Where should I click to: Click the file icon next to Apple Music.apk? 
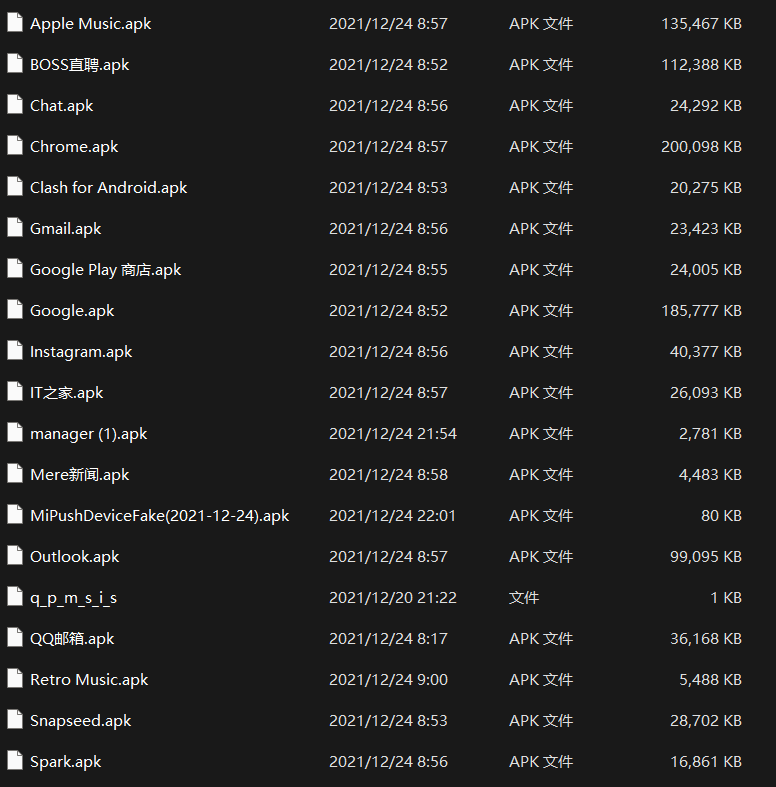pos(15,23)
